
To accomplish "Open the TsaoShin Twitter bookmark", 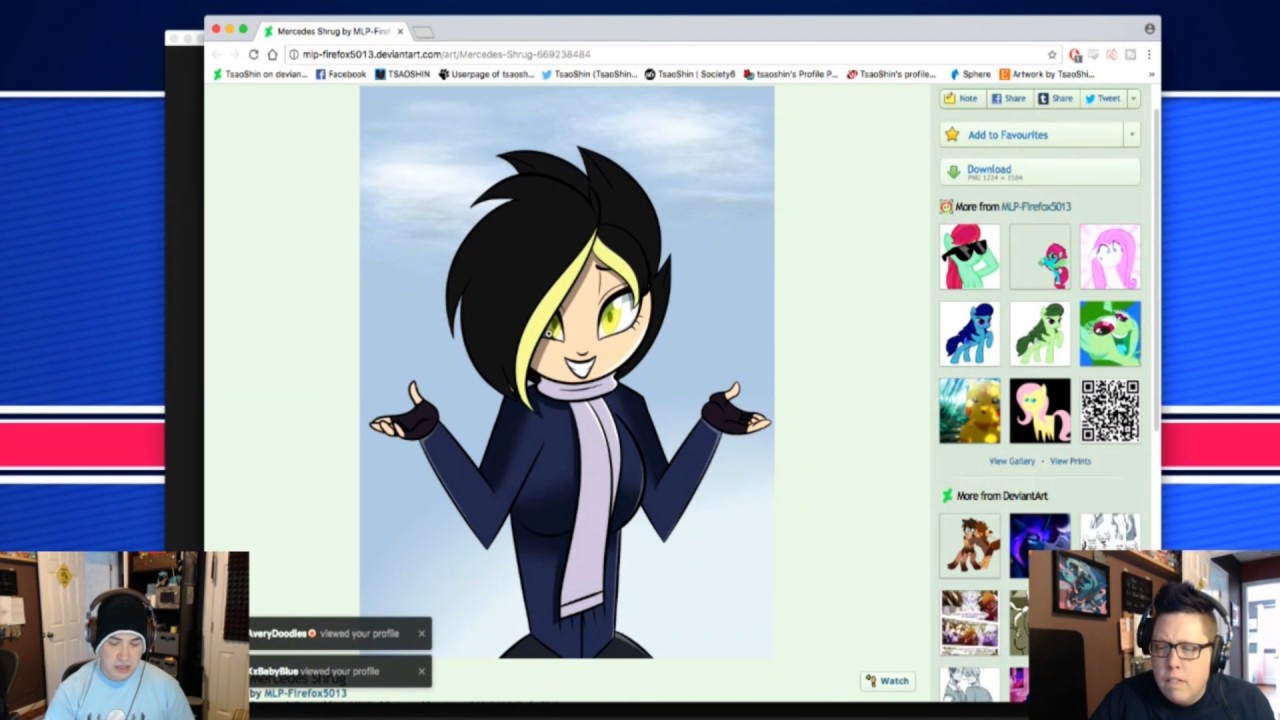I will [x=589, y=74].
